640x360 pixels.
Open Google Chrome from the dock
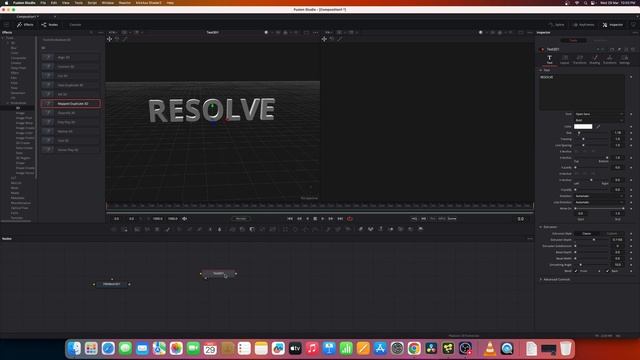pos(414,348)
